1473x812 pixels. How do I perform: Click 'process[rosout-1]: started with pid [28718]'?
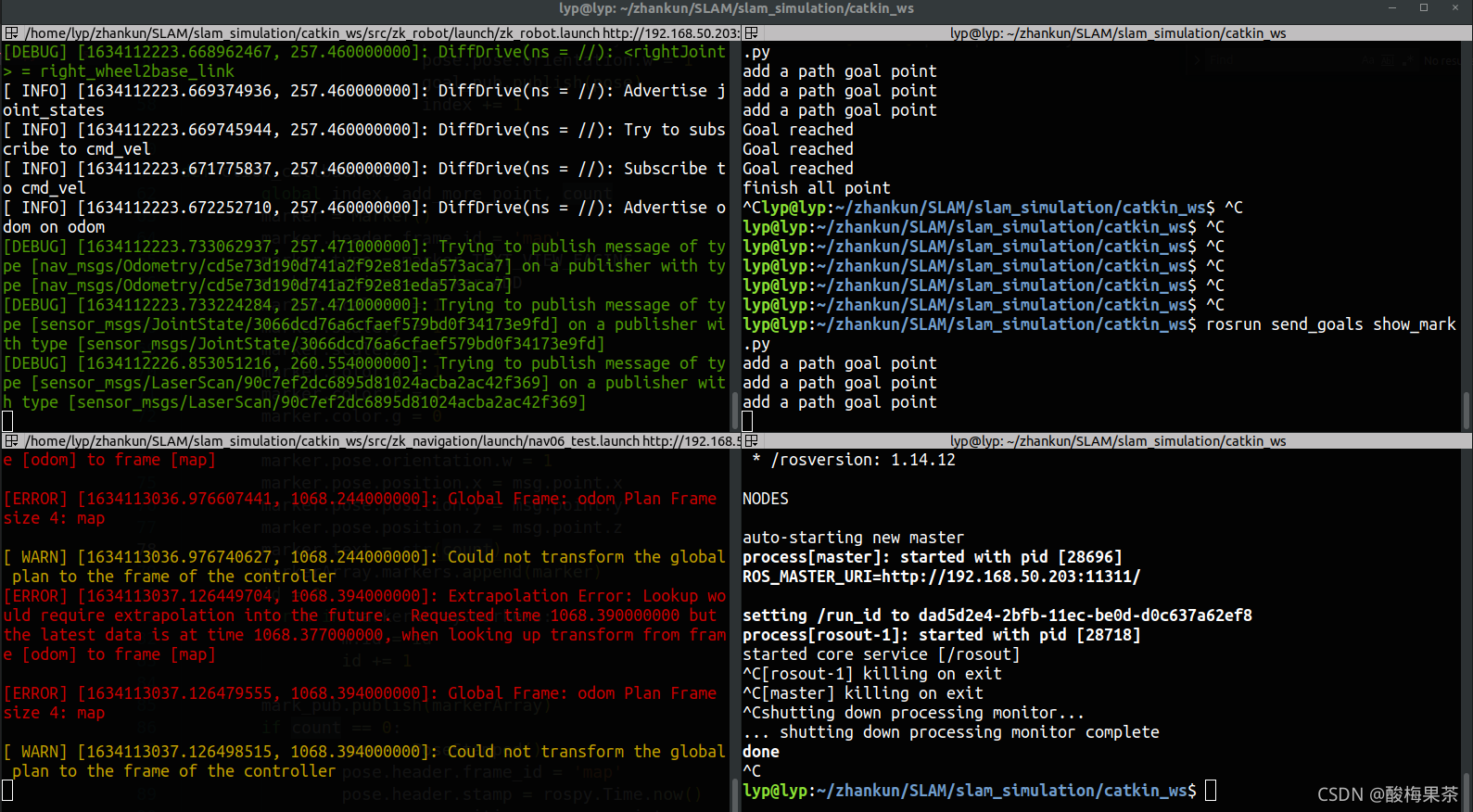(942, 635)
